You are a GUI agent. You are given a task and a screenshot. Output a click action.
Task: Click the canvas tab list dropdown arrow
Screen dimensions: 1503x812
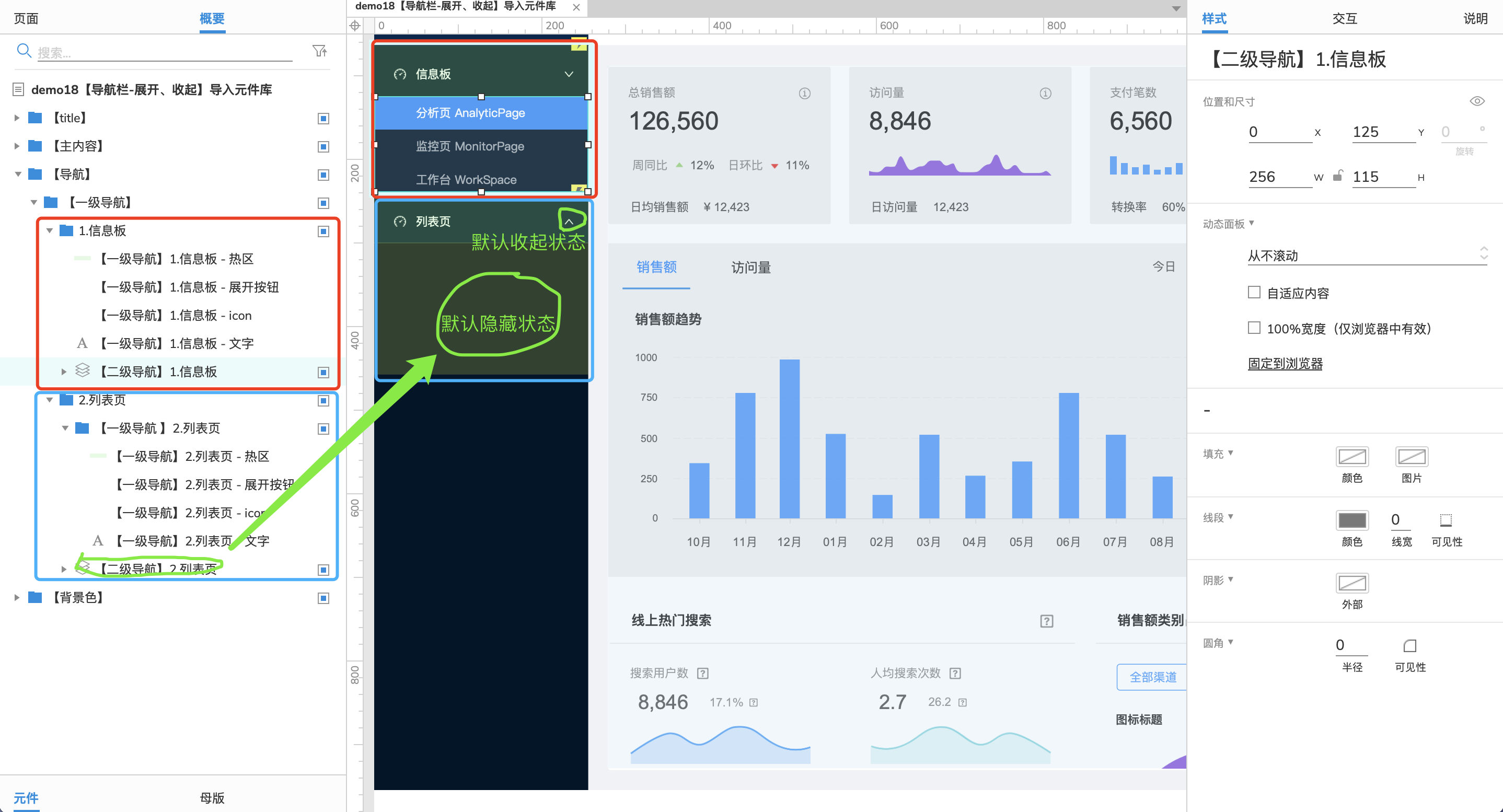pyautogui.click(x=1176, y=9)
